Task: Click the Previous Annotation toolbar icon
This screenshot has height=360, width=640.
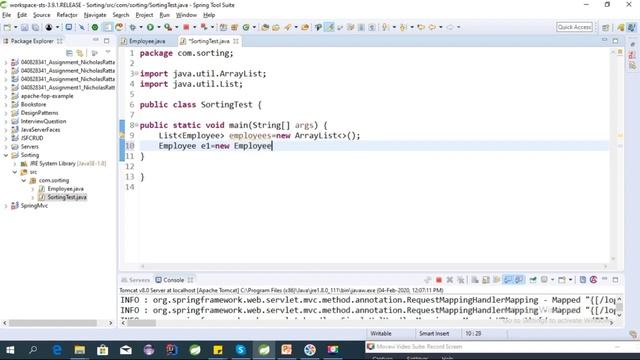Action: click(403, 27)
